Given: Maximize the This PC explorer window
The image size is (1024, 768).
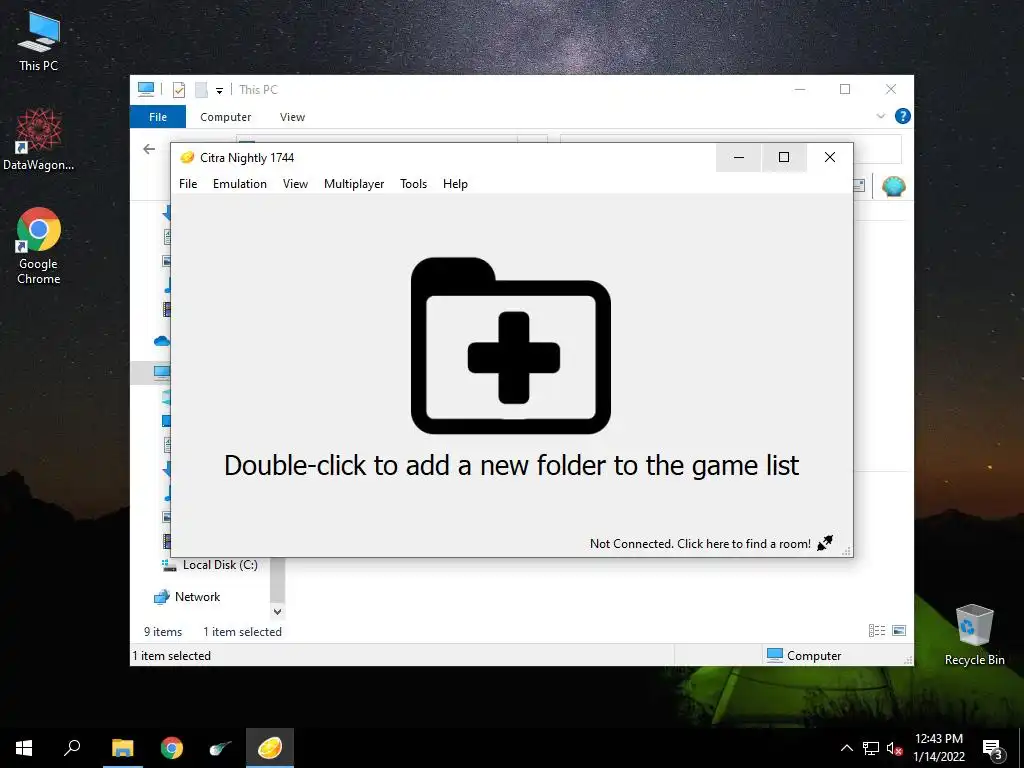Looking at the screenshot, I should click(845, 89).
